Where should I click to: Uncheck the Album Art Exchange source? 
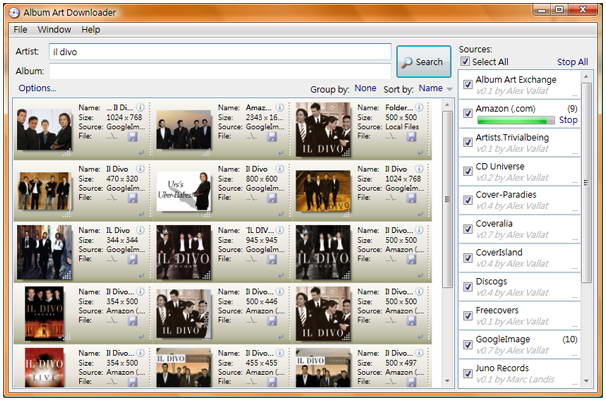468,84
